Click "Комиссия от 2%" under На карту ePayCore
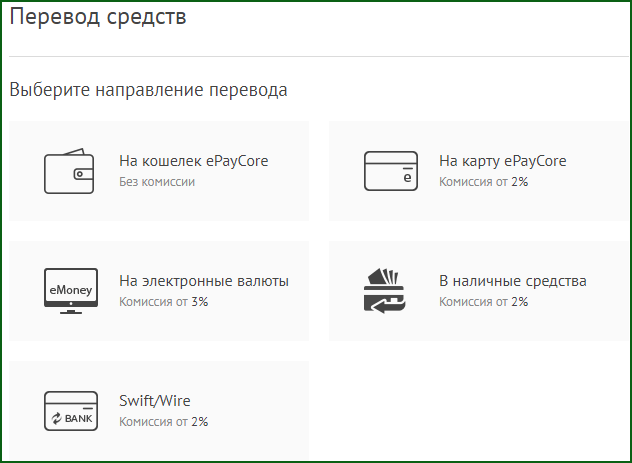 [483, 182]
